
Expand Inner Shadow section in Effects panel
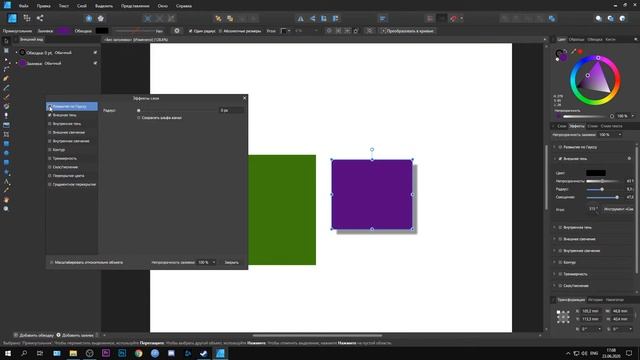coord(554,227)
